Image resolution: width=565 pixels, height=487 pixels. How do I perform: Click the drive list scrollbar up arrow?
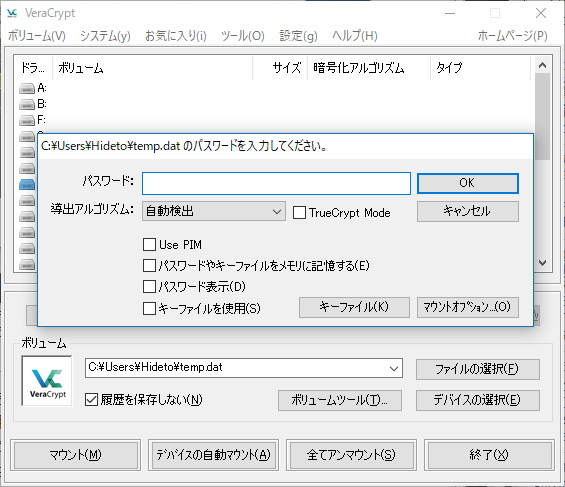tap(542, 65)
